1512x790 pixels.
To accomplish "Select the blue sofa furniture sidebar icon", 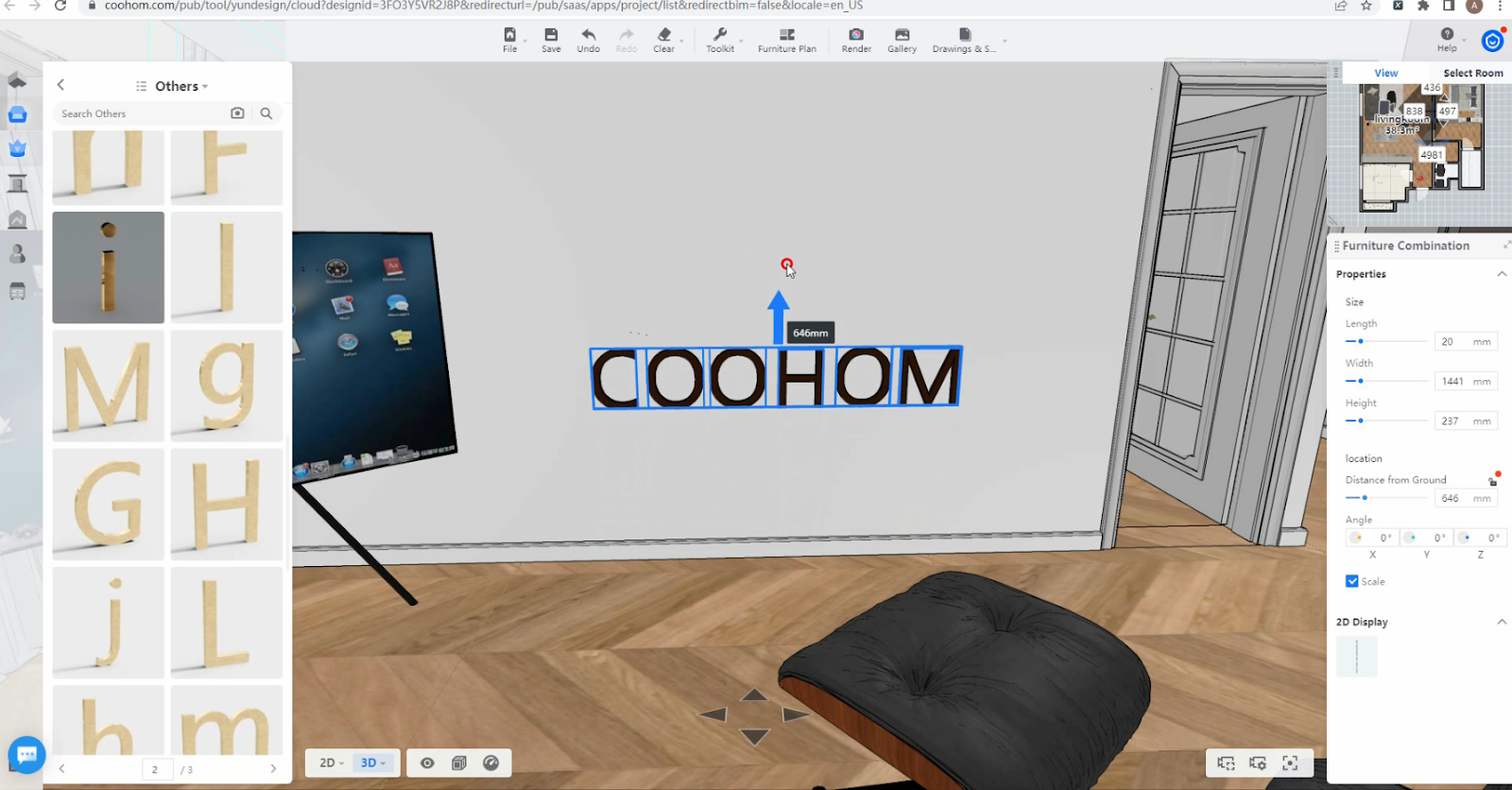I will click(17, 114).
